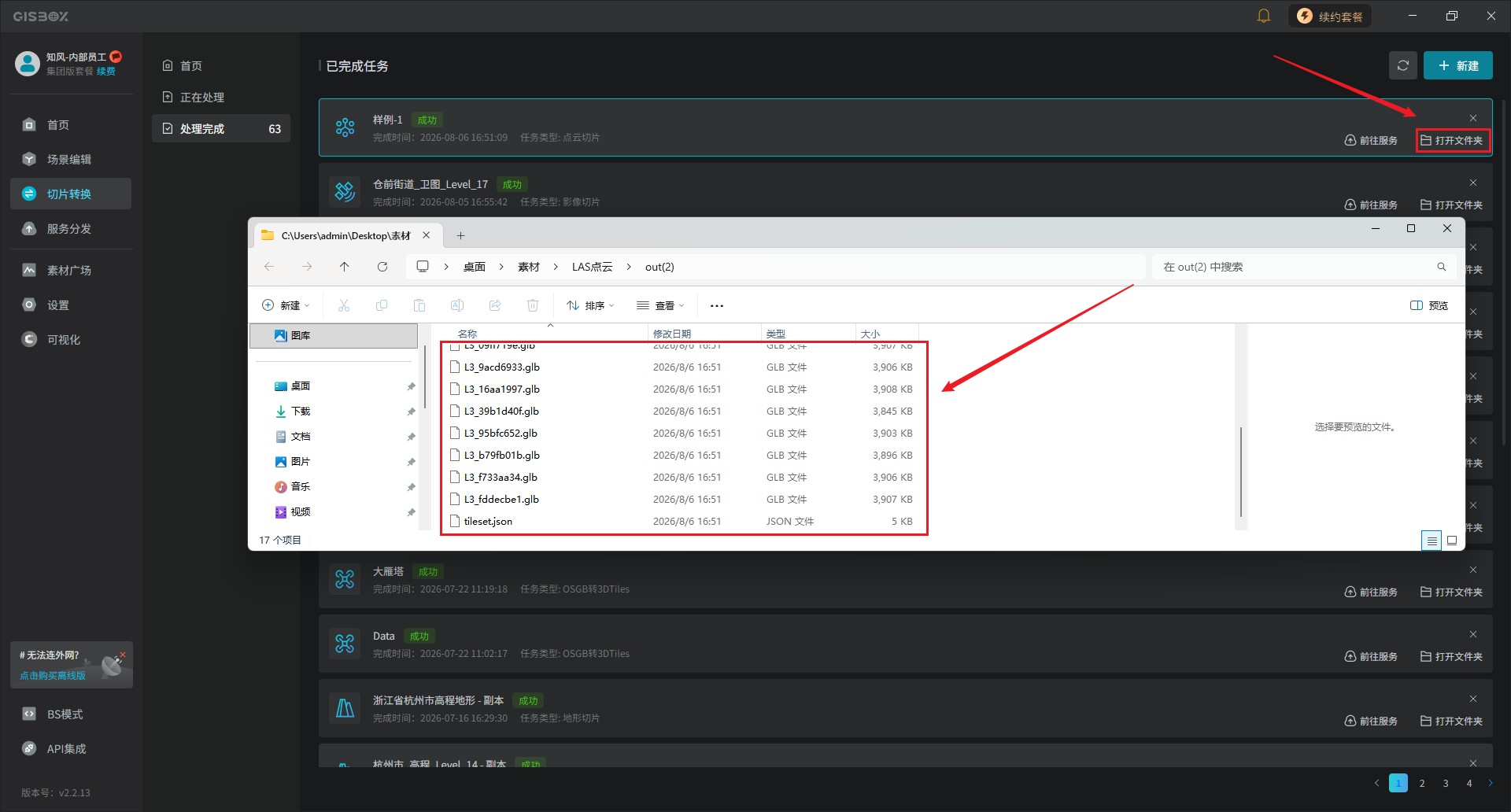Click the 样例-1 point cloud task icon
The image size is (1511, 812).
point(345,127)
